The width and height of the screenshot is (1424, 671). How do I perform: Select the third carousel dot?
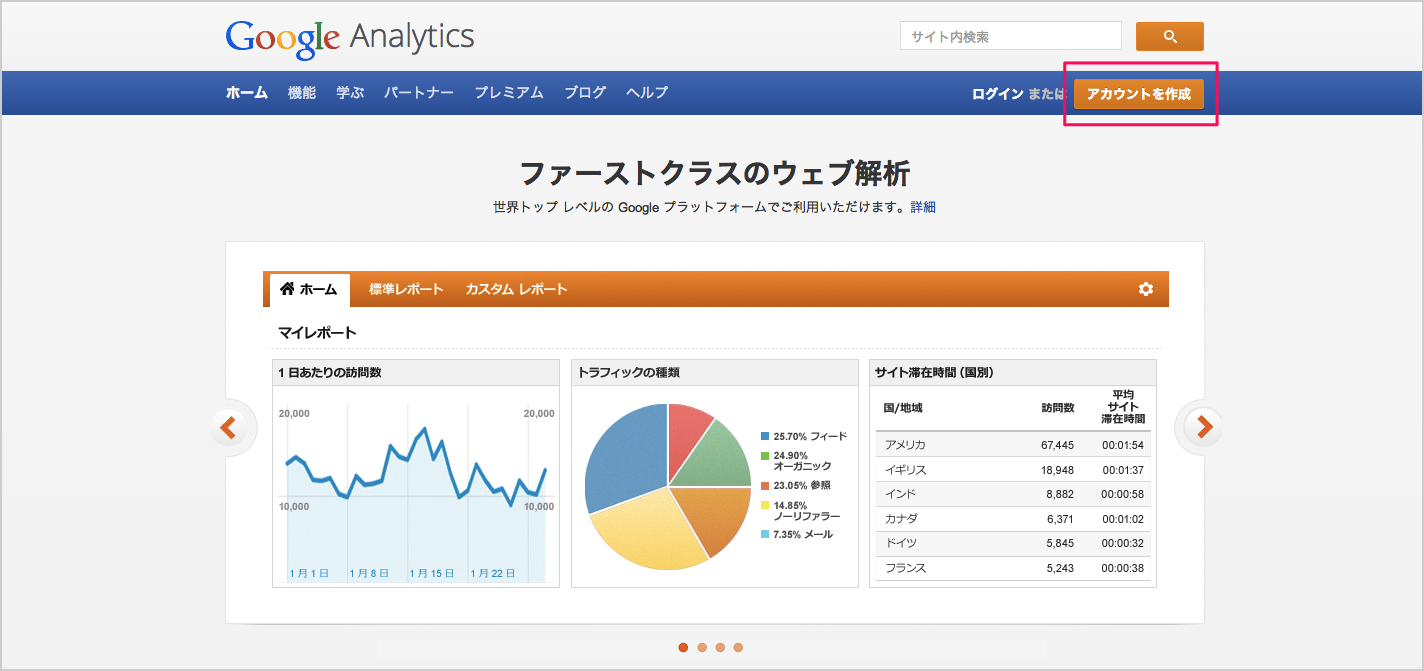720,647
